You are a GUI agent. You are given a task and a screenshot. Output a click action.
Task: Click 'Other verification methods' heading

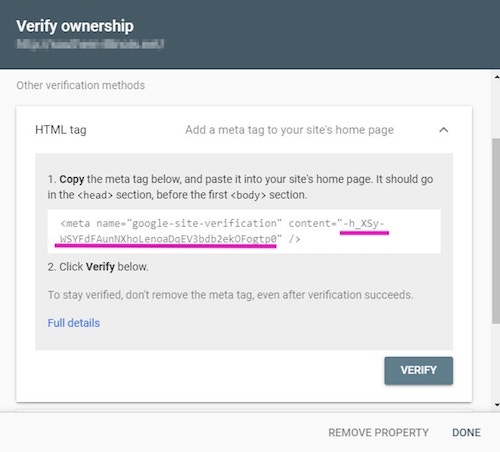pos(81,85)
